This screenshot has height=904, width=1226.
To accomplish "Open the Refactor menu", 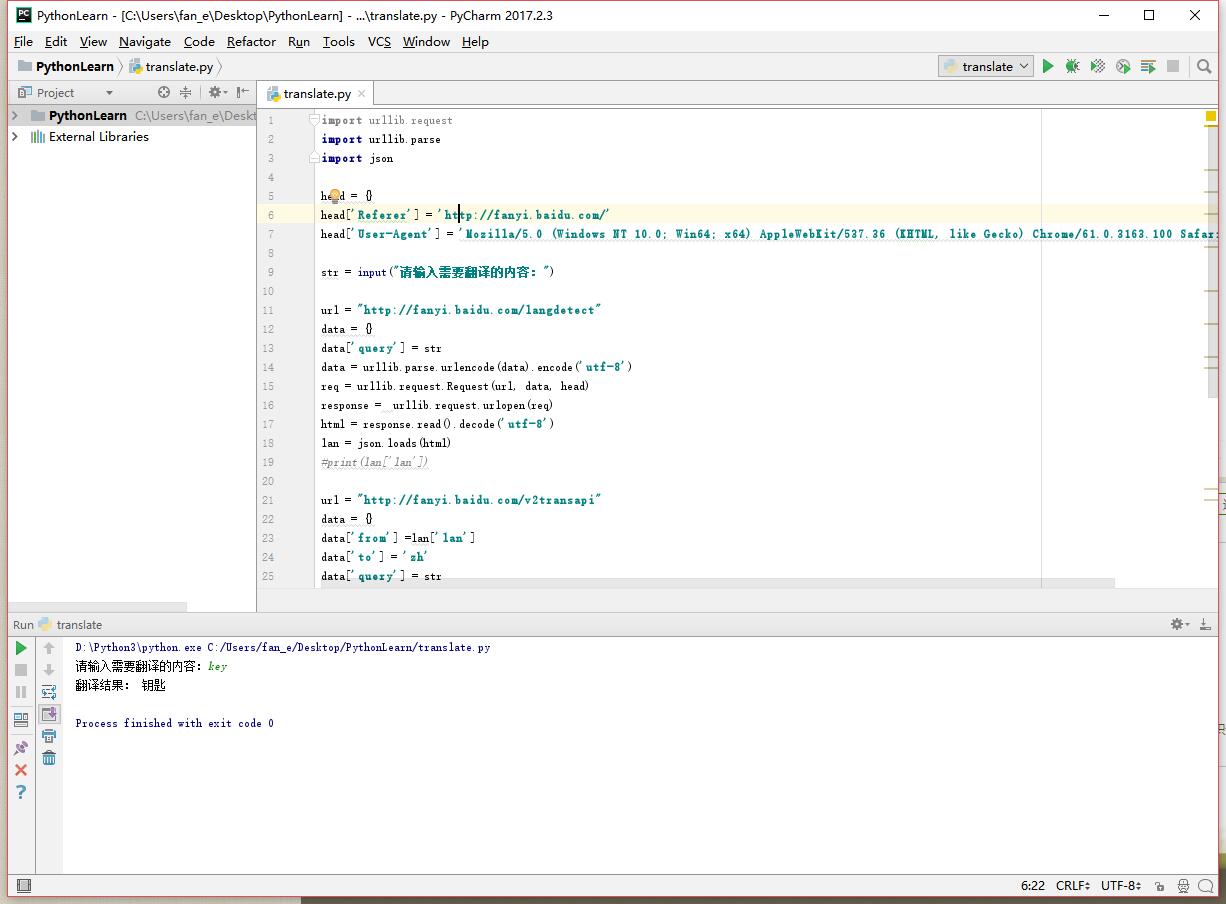I will tap(251, 42).
